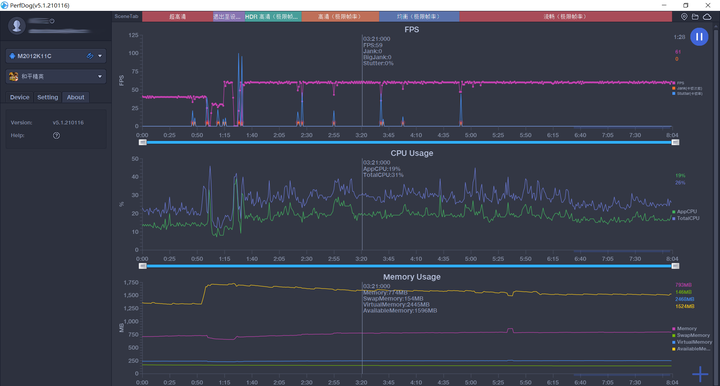This screenshot has width=720, height=386.
Task: Click the Version: label in About panel
Action: pos(21,123)
